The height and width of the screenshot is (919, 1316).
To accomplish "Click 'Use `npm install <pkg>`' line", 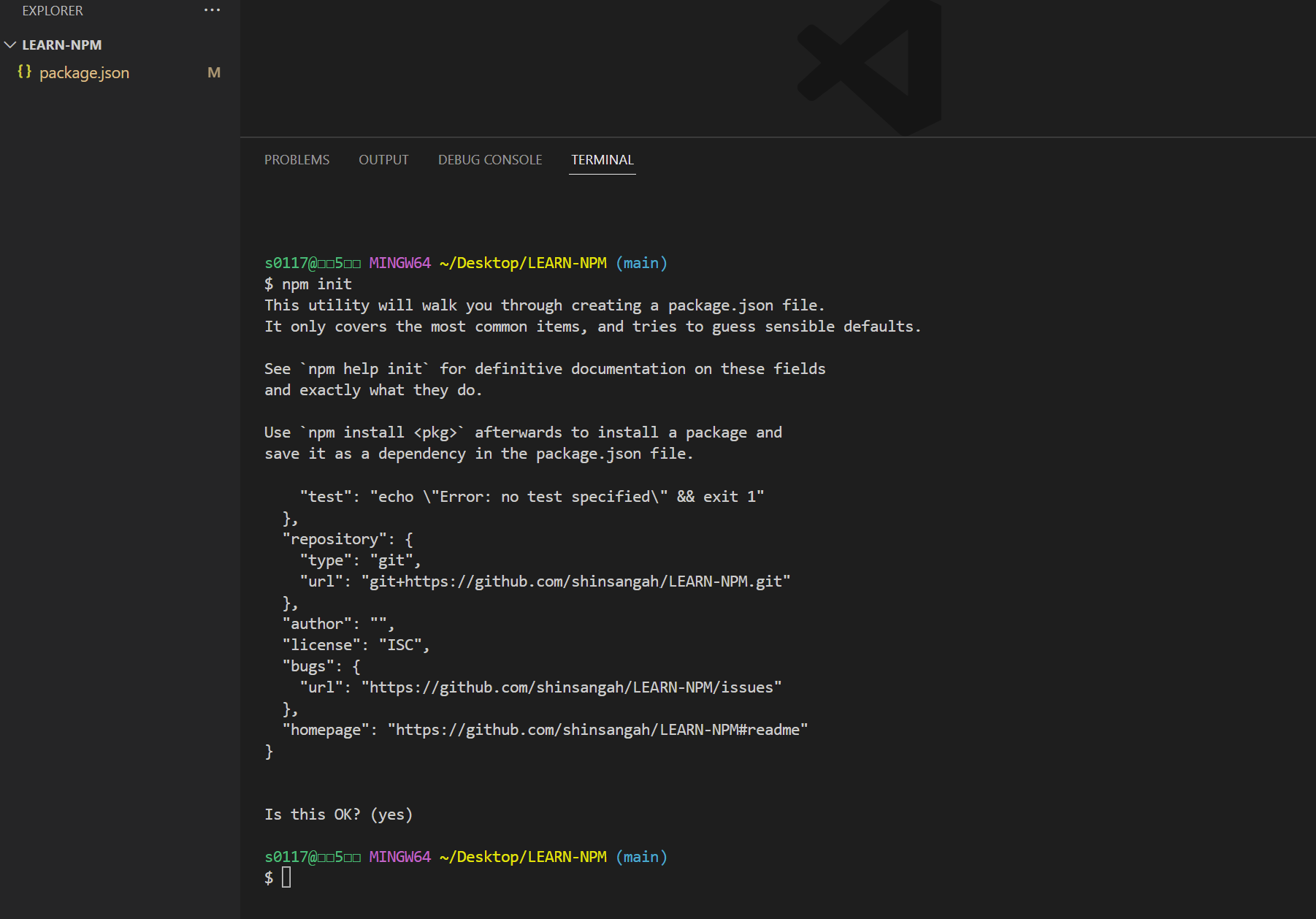I will (523, 432).
